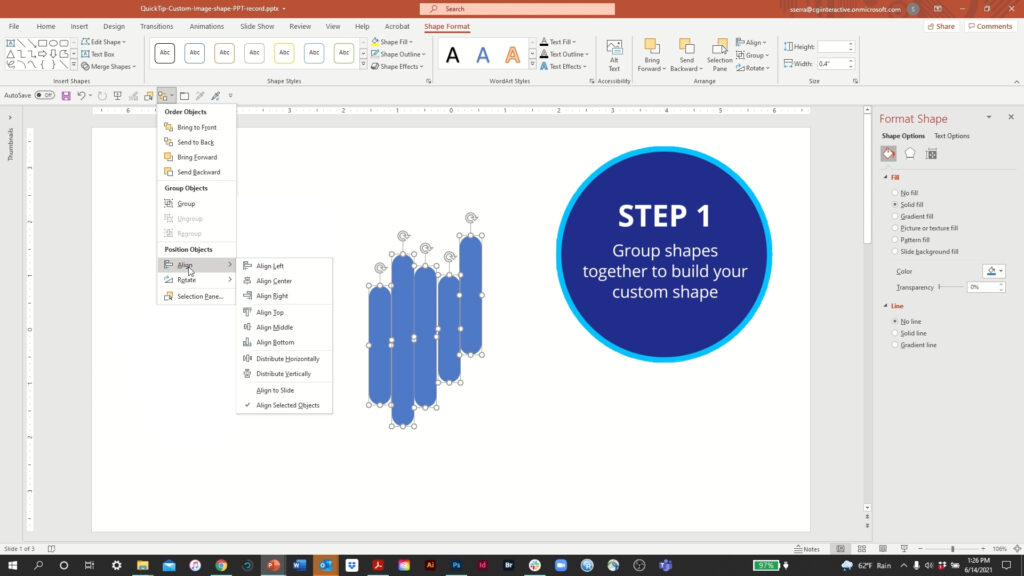Open the Size & Properties icon

point(930,152)
